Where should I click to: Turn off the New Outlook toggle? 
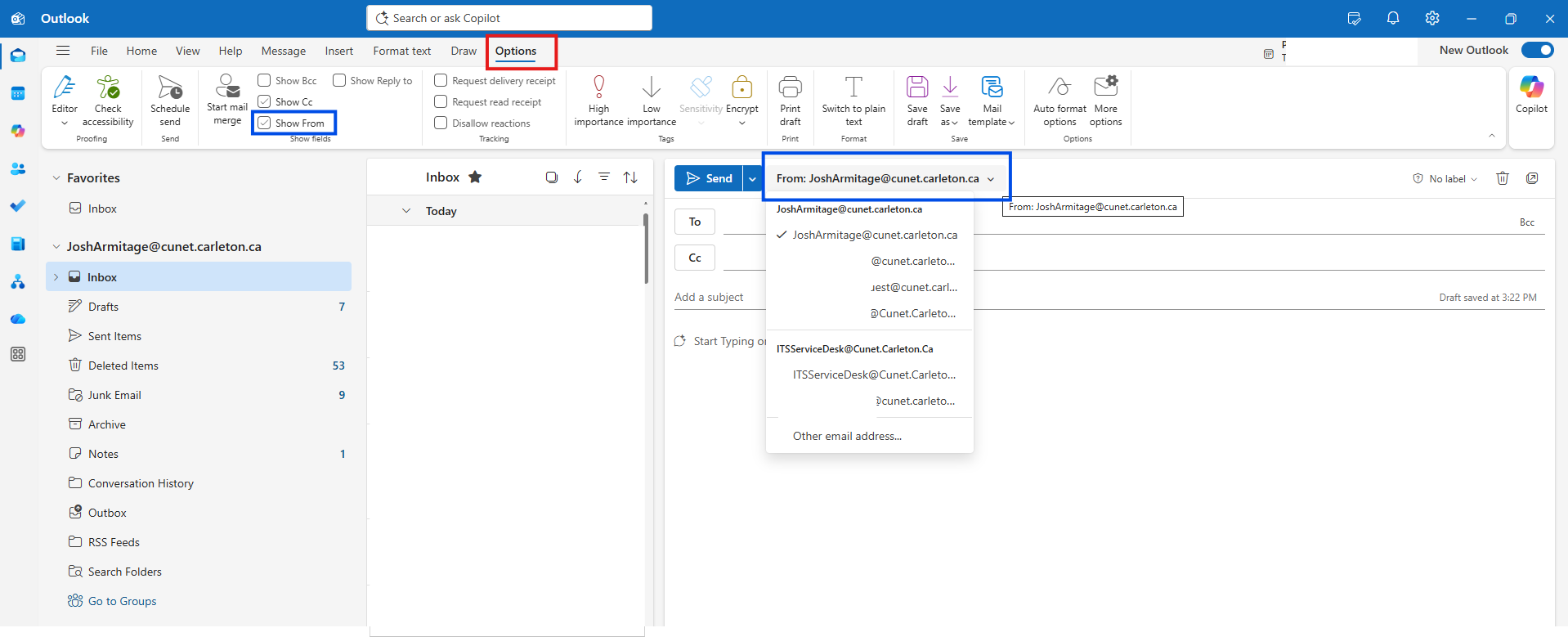tap(1537, 50)
